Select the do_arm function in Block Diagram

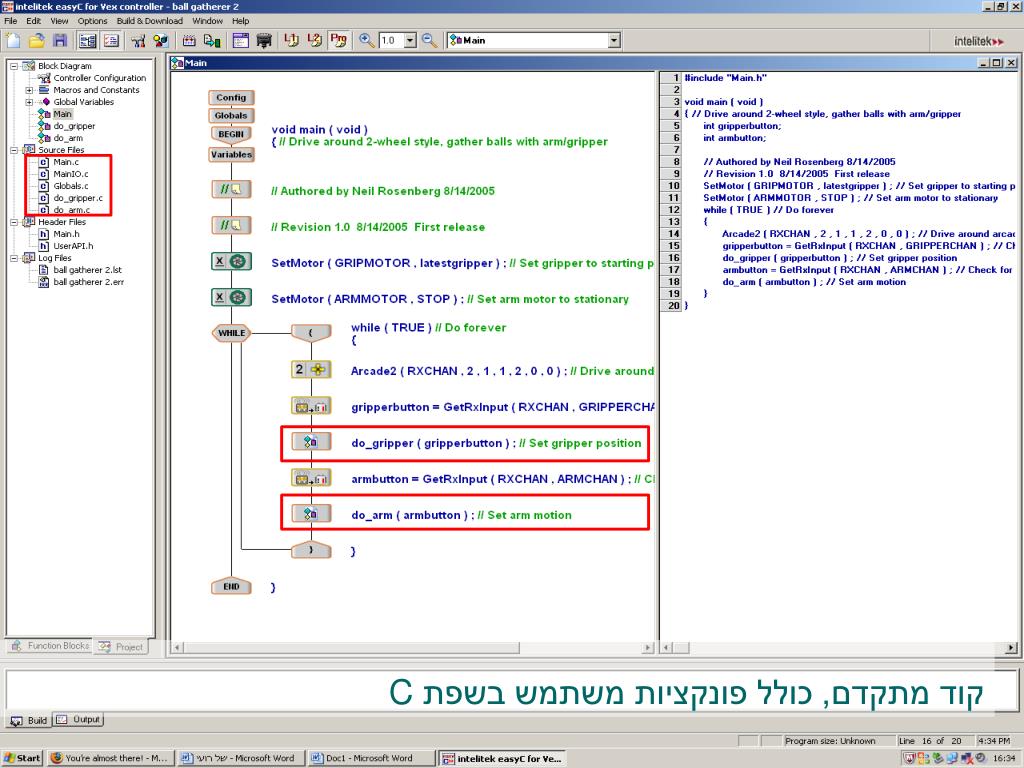coord(68,138)
